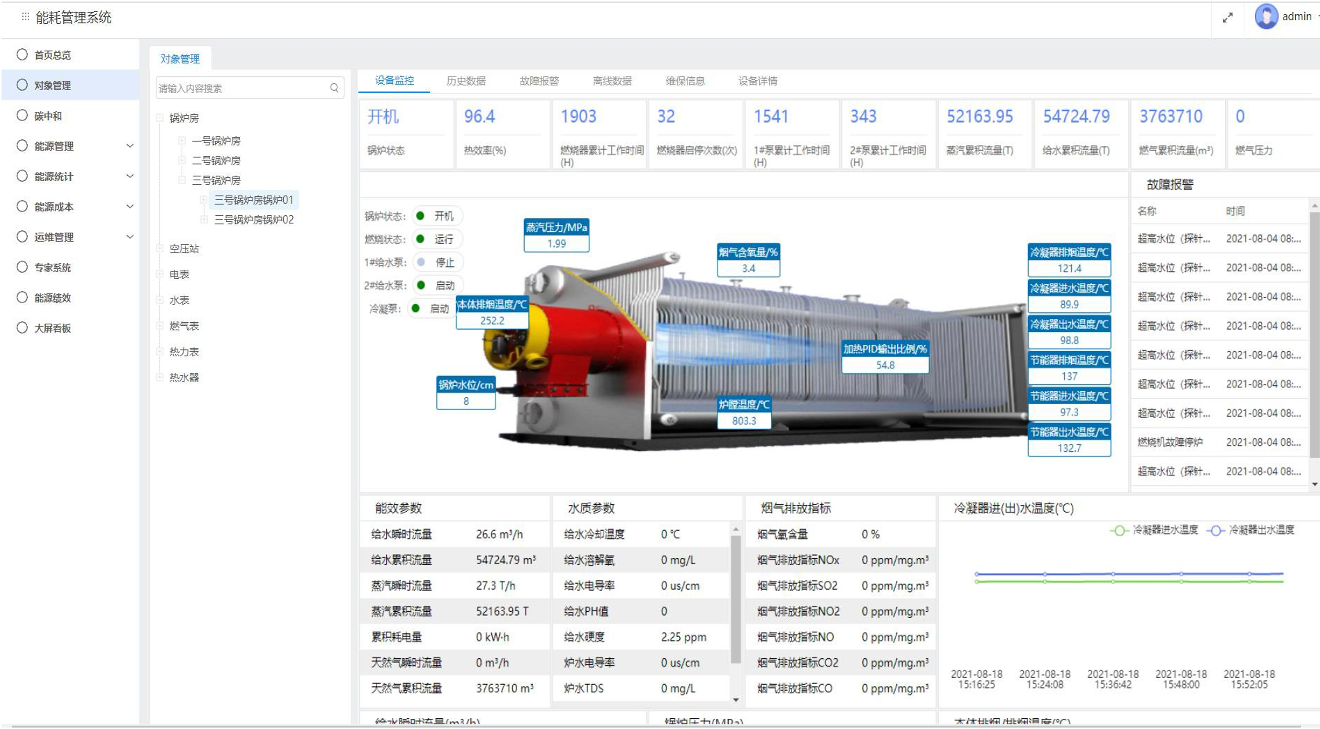Go to 首页总览 in sidebar

(x=52, y=55)
